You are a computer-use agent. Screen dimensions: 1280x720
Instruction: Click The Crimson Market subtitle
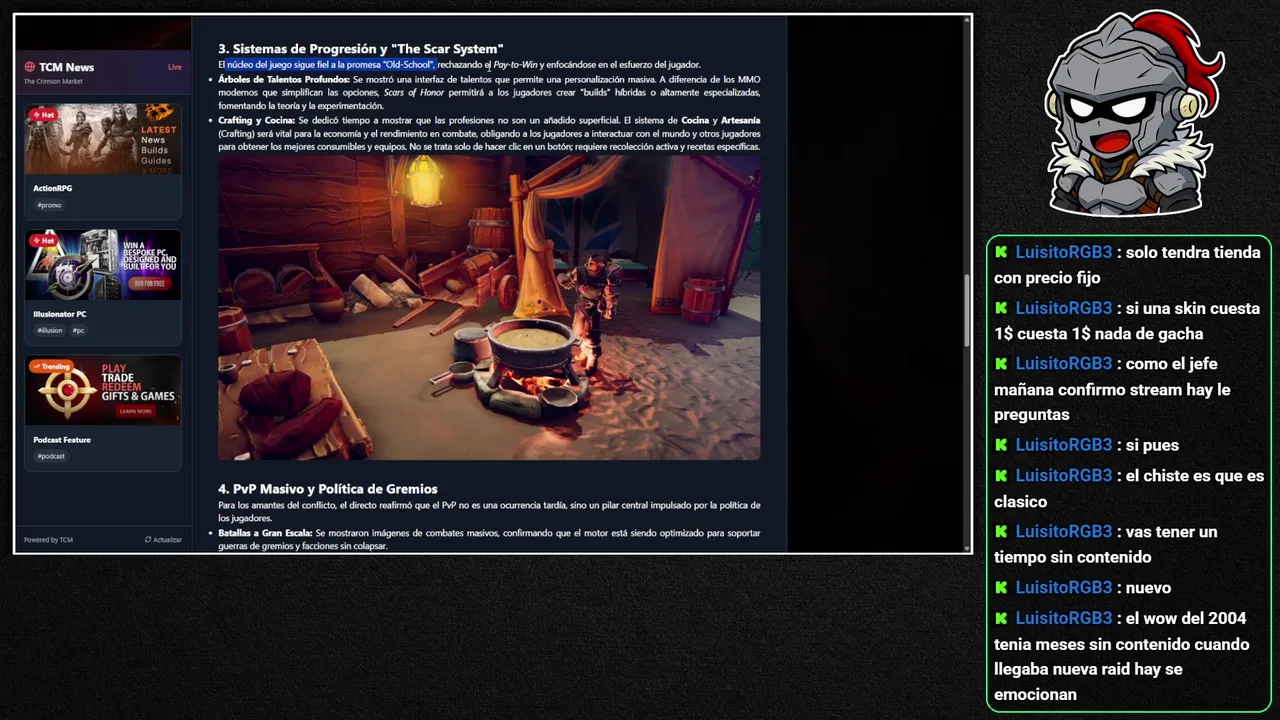tap(53, 81)
